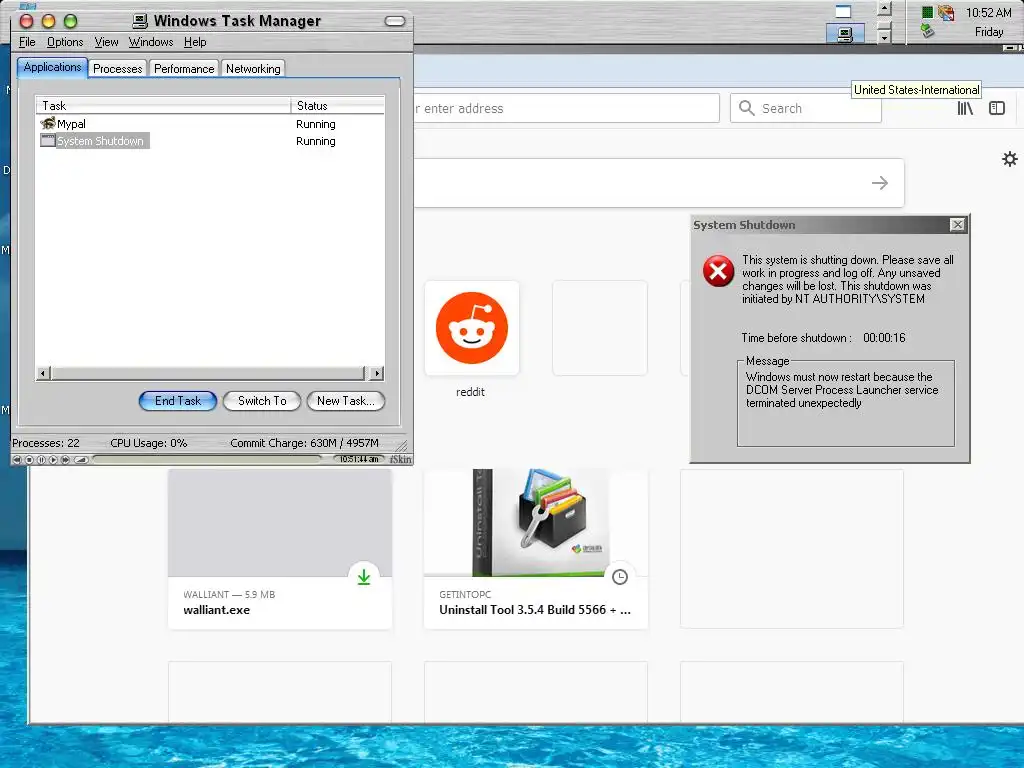This screenshot has width=1024, height=768.
Task: Click the go arrow in the new tab search bar
Action: point(880,183)
